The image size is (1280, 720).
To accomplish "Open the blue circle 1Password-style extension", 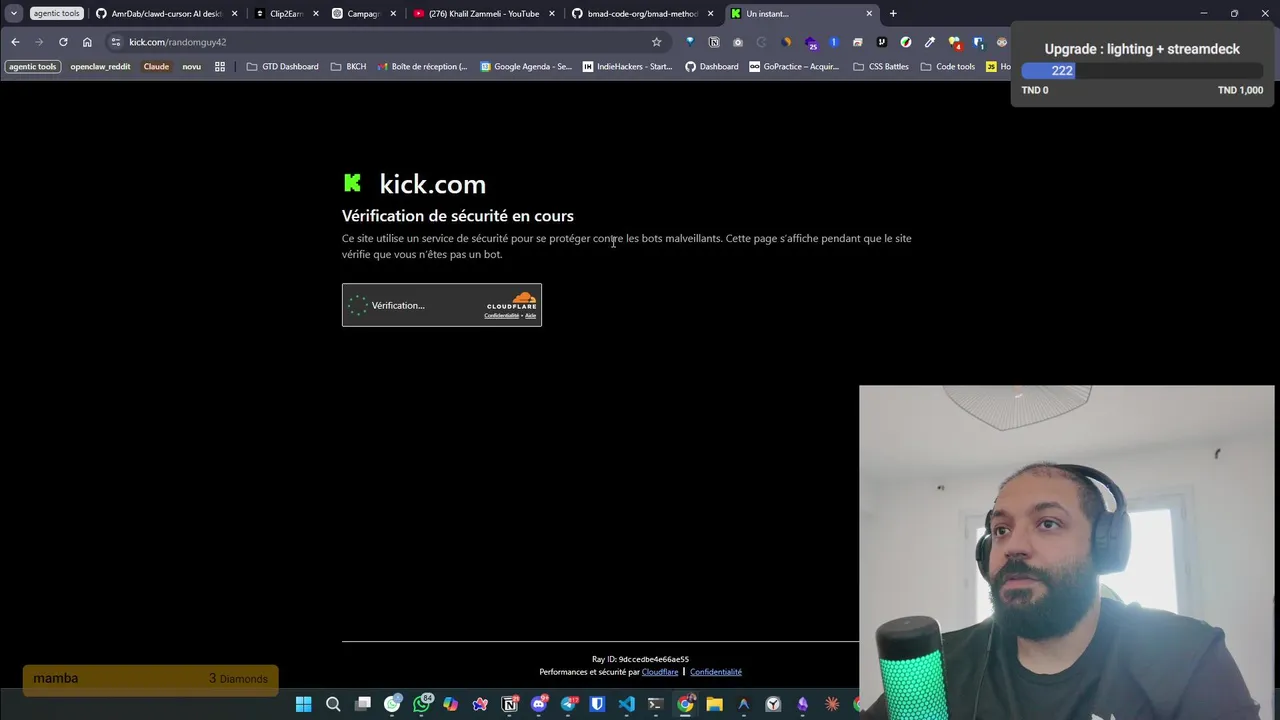I will [x=834, y=42].
